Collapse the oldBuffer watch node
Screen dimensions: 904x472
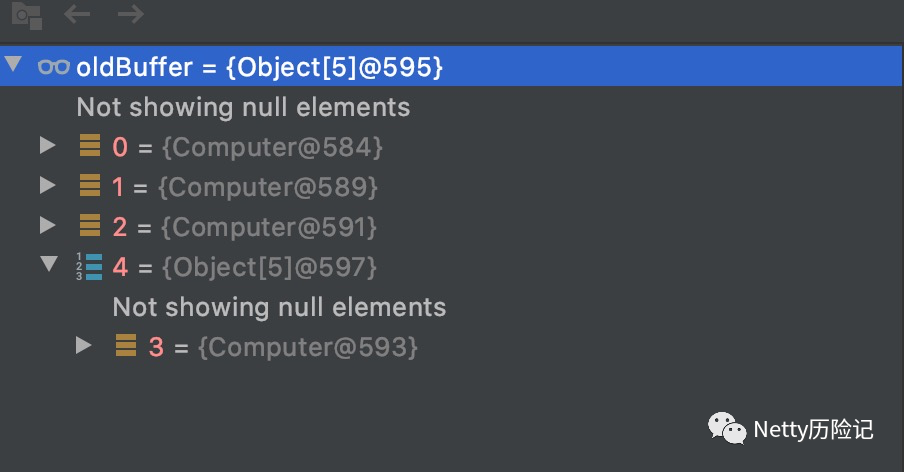(13, 66)
